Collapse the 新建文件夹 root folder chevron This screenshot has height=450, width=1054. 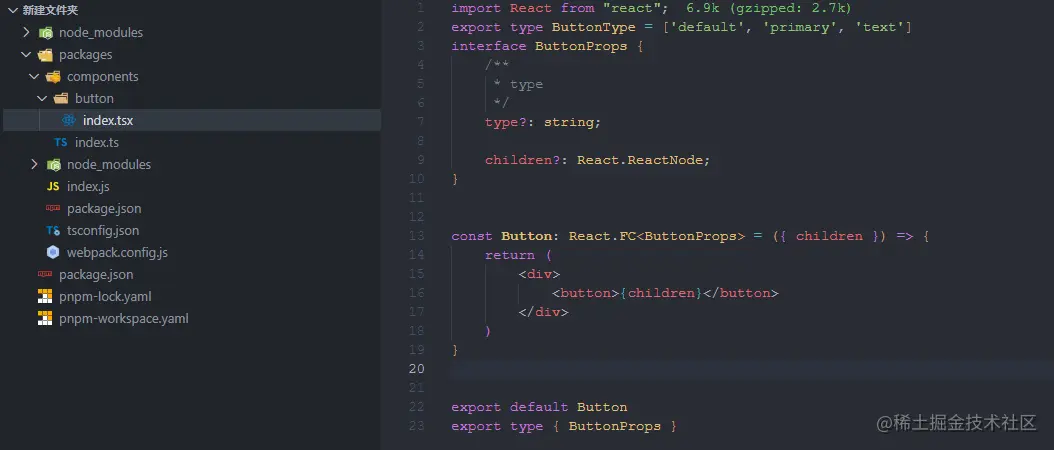pos(12,10)
